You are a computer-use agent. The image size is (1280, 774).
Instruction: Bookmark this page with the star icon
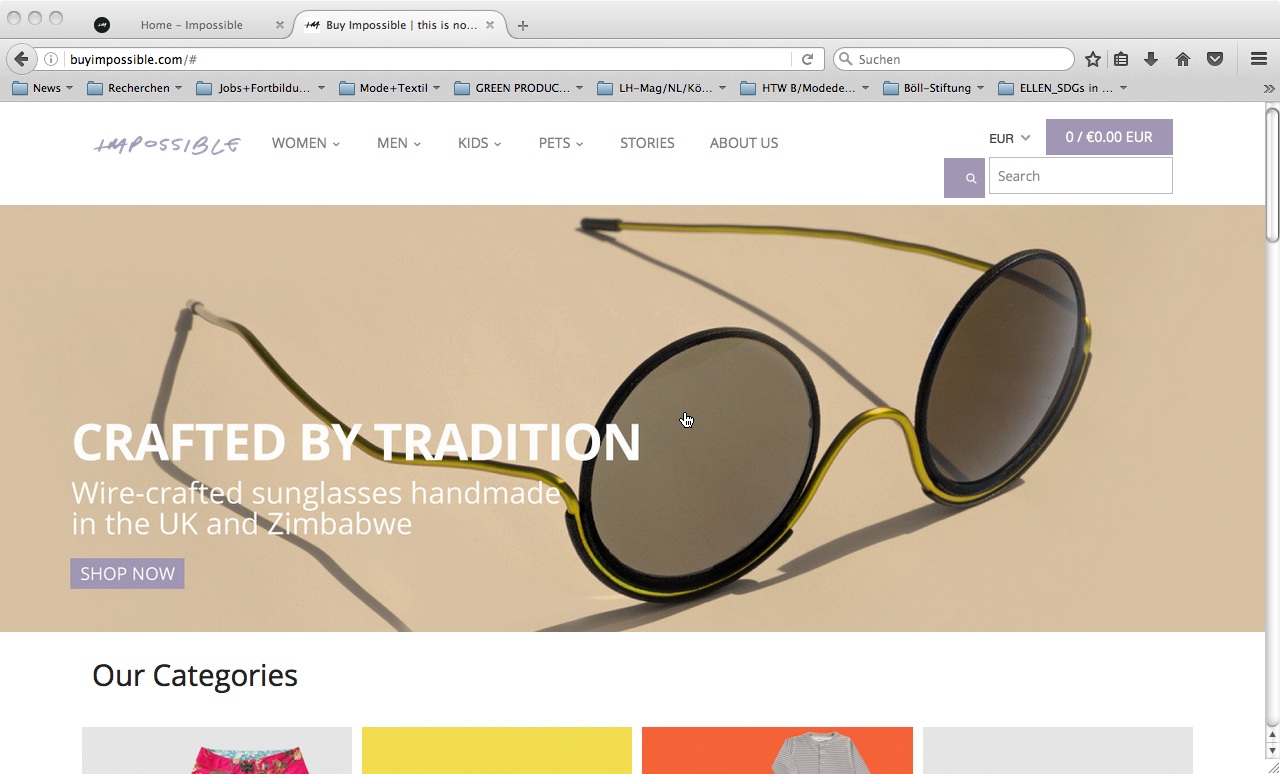(x=1093, y=59)
